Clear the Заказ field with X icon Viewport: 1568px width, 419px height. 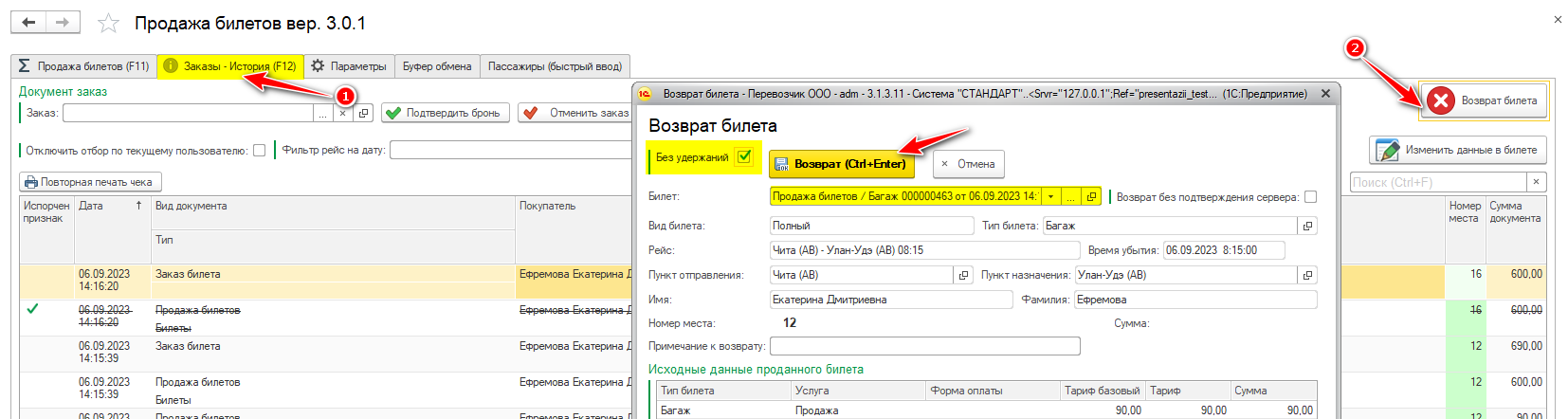point(343,113)
